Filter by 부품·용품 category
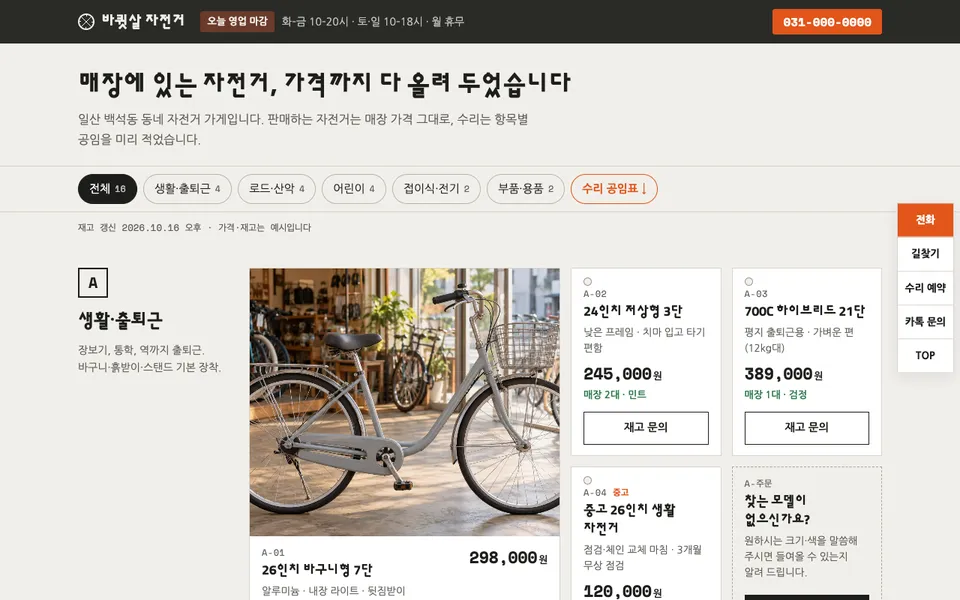The width and height of the screenshot is (960, 600). tap(525, 189)
